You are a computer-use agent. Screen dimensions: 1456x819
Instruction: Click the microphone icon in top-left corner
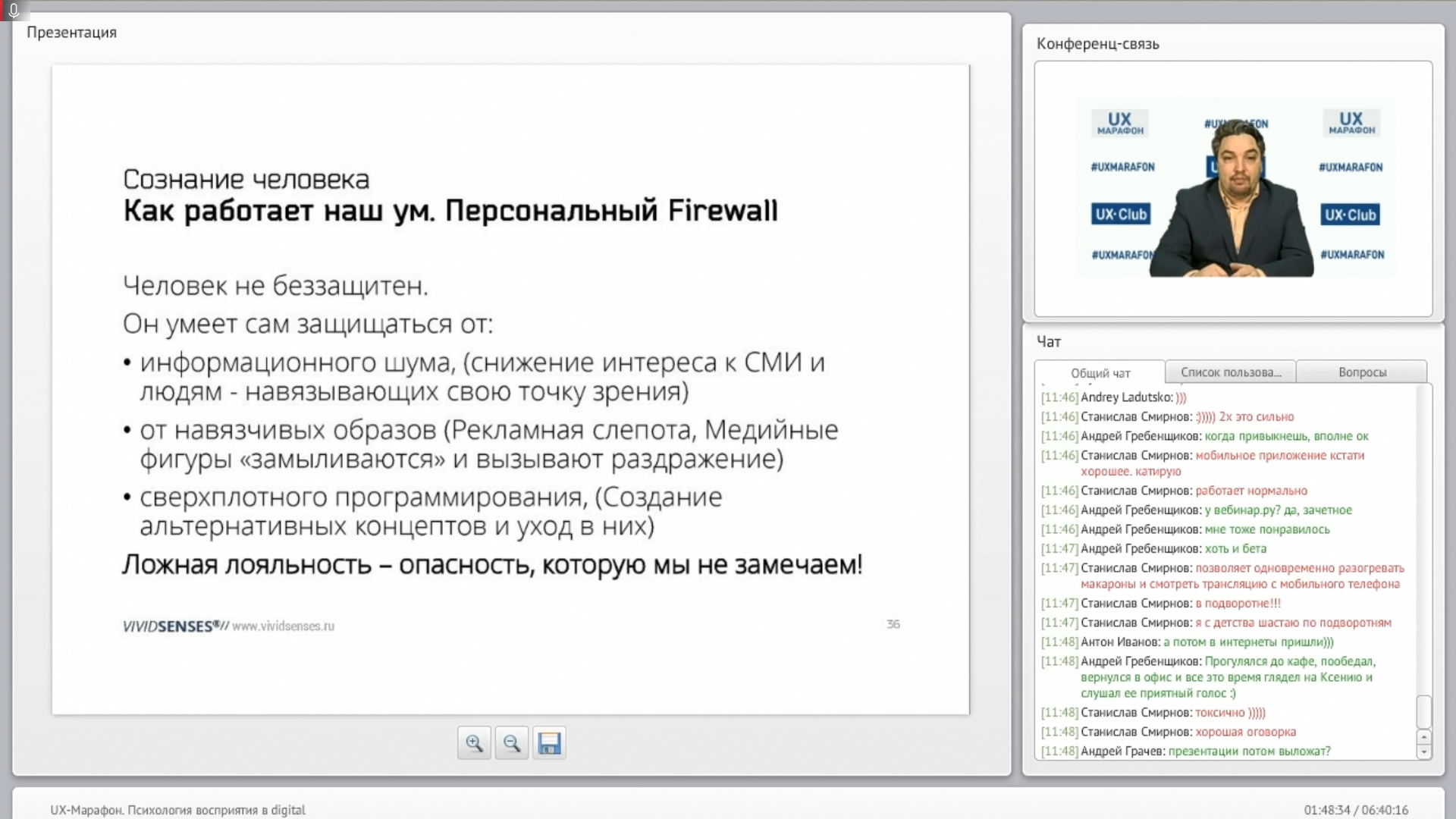point(13,10)
